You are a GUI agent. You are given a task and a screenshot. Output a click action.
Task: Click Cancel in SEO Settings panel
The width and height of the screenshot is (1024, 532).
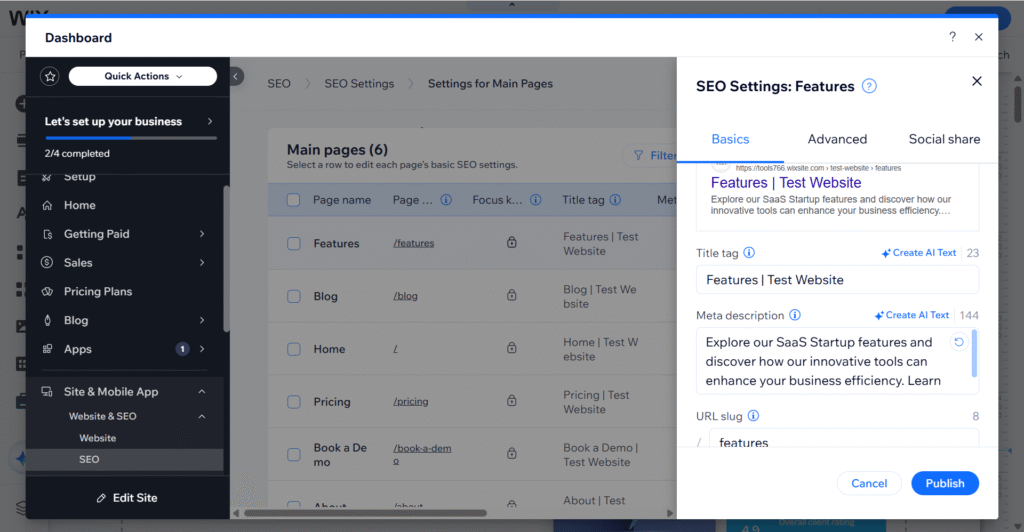(869, 483)
